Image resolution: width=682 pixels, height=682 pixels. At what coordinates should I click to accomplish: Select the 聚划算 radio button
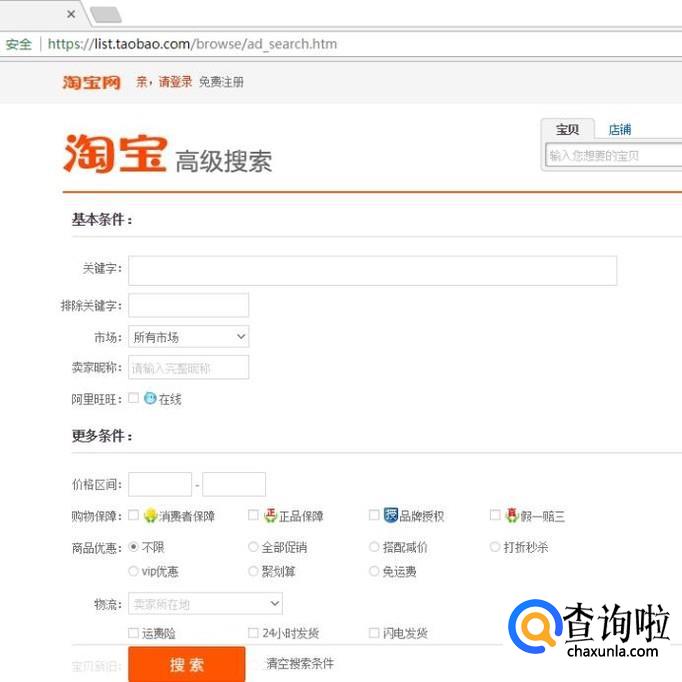click(253, 571)
